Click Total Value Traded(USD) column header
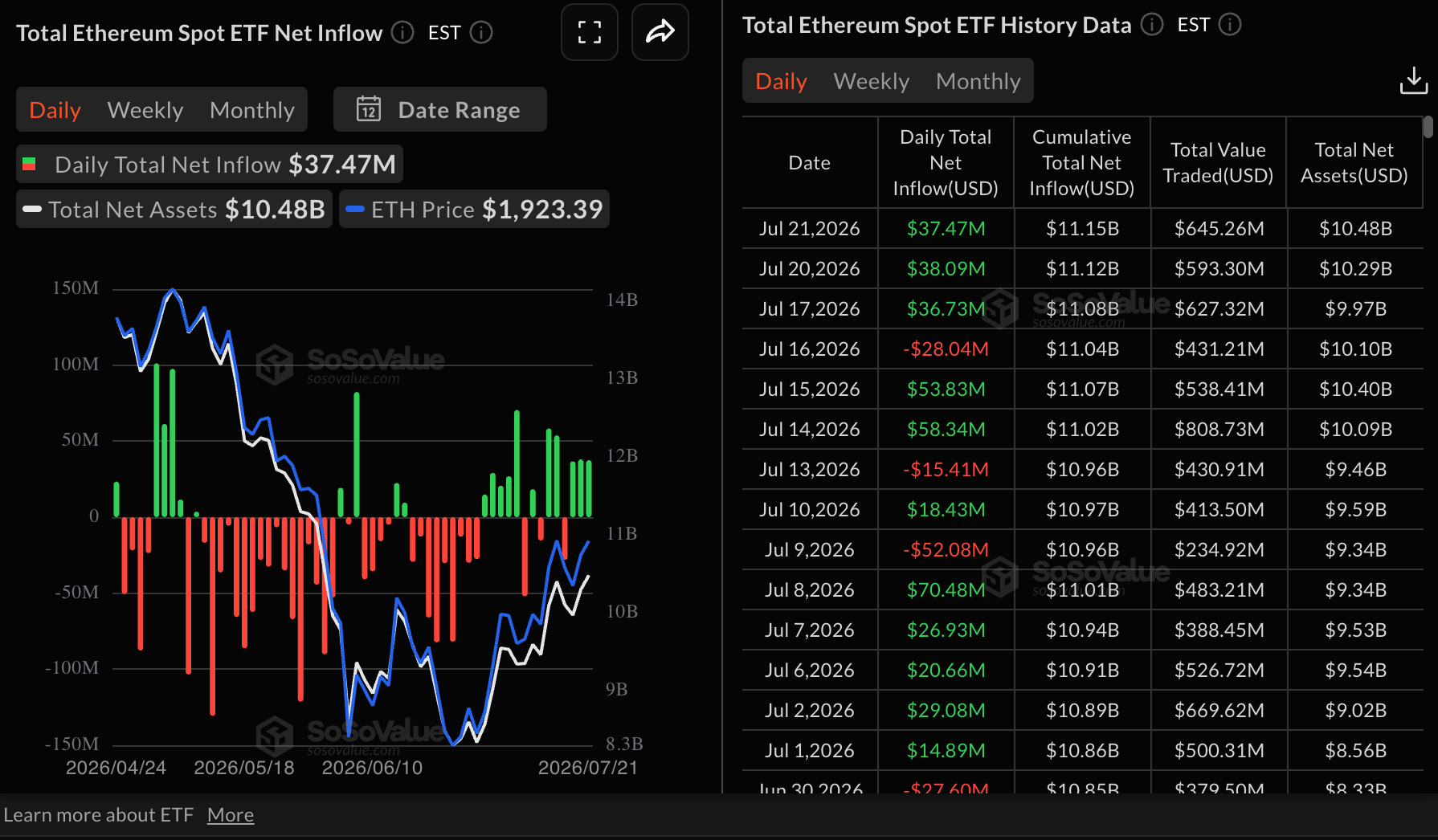 pos(1218,163)
